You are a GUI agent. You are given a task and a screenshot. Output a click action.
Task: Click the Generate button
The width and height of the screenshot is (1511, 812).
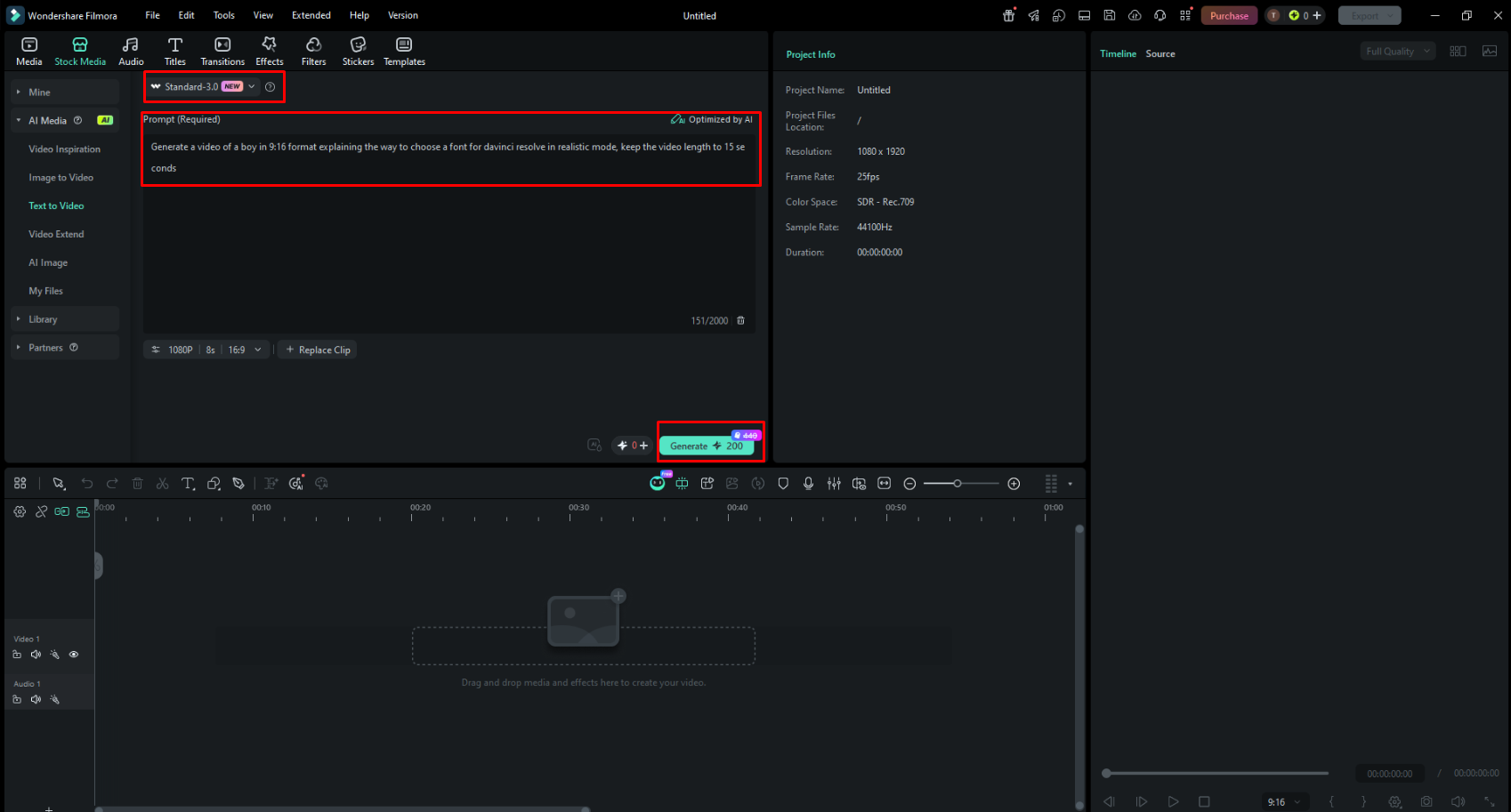[x=707, y=446]
